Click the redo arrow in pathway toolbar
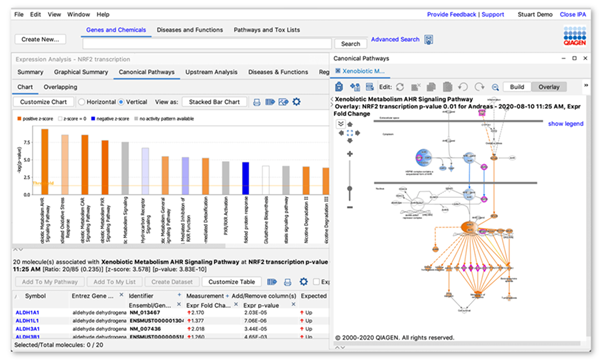This screenshot has width=600, height=360. 479,87
